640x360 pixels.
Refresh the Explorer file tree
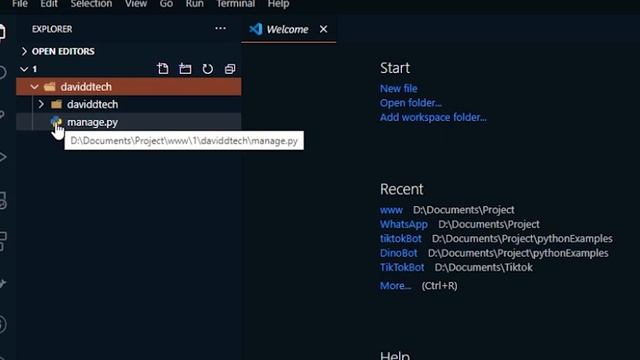[207, 69]
